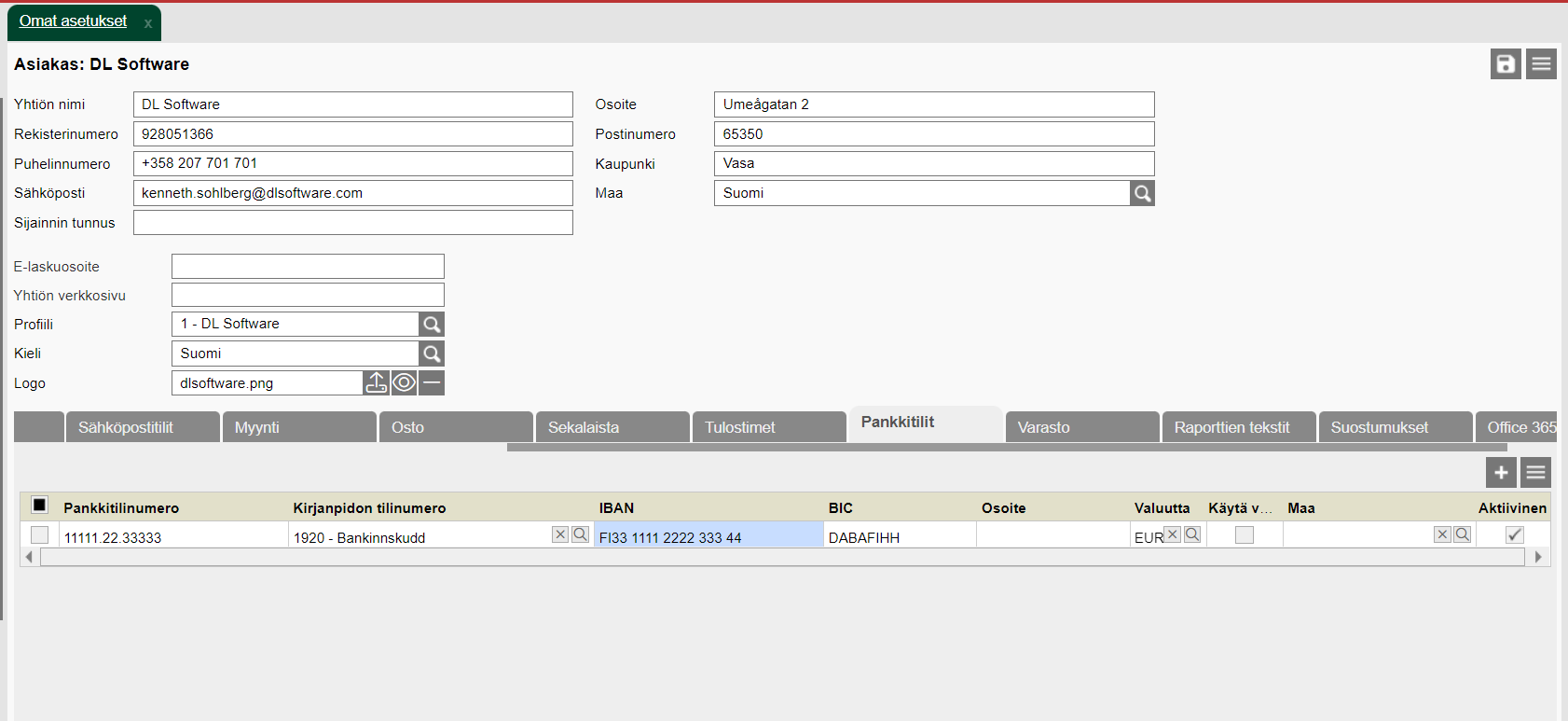Viewport: 1568px width, 721px height.
Task: Open the Varasto tab
Action: pyautogui.click(x=1081, y=427)
